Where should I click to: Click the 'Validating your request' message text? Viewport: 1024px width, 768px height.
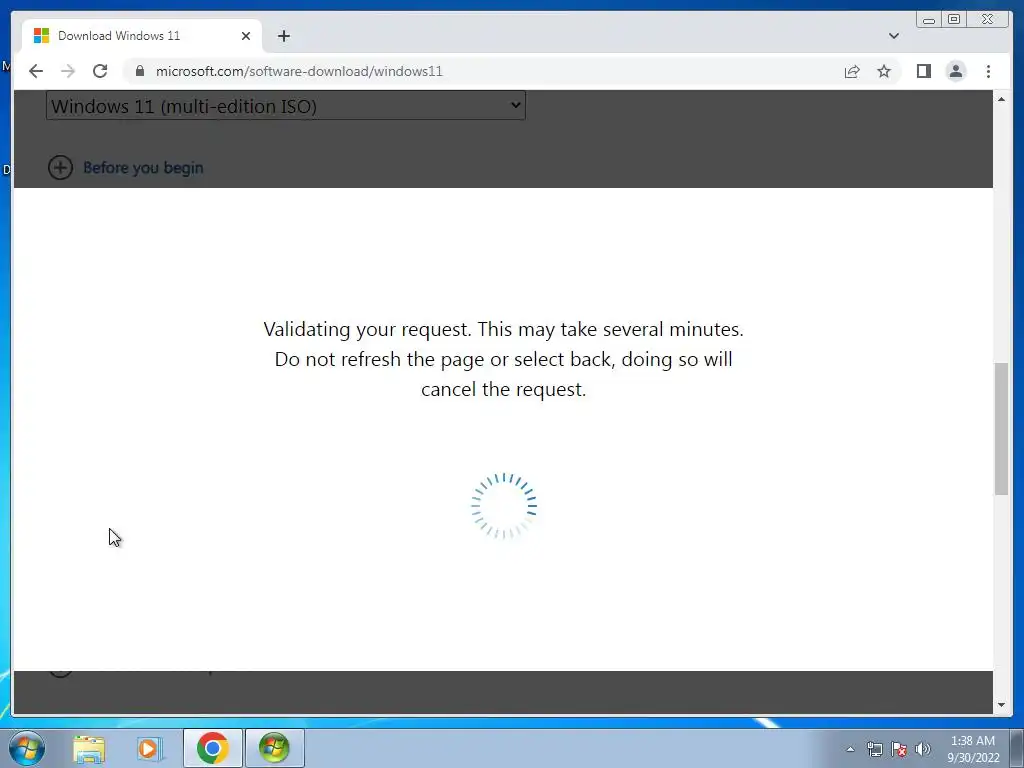tap(504, 359)
